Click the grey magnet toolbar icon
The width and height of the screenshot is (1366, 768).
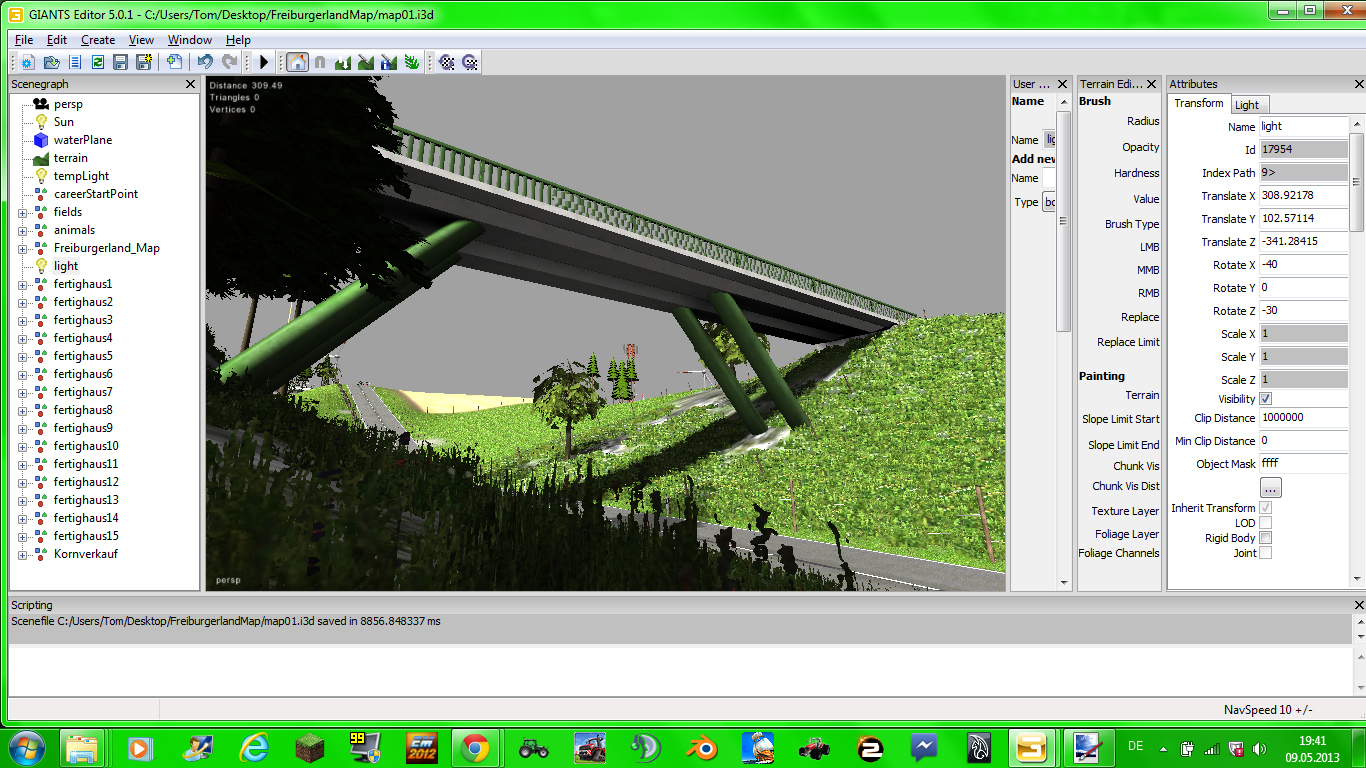(320, 62)
